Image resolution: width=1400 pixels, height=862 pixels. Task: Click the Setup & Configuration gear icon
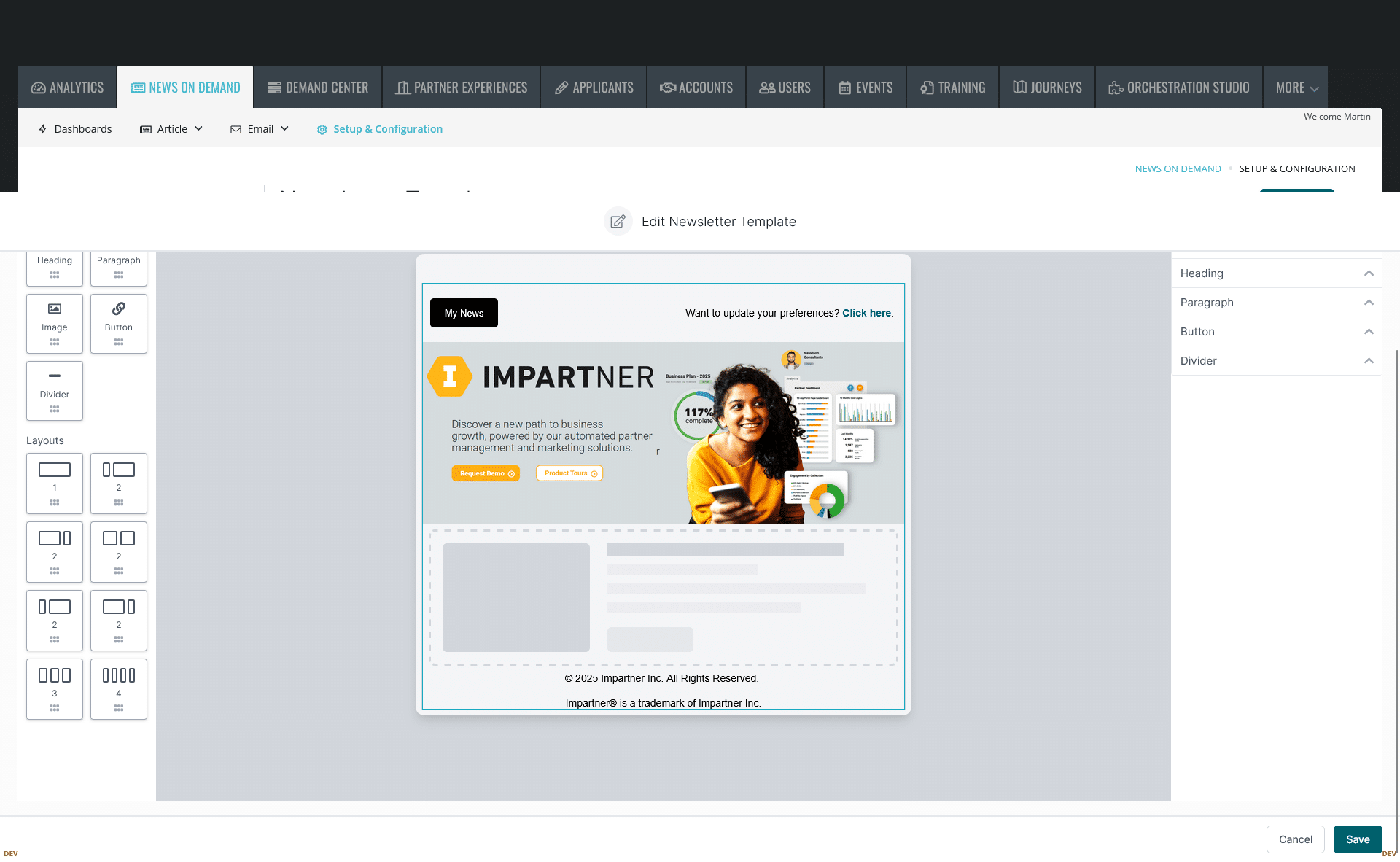[x=322, y=129]
